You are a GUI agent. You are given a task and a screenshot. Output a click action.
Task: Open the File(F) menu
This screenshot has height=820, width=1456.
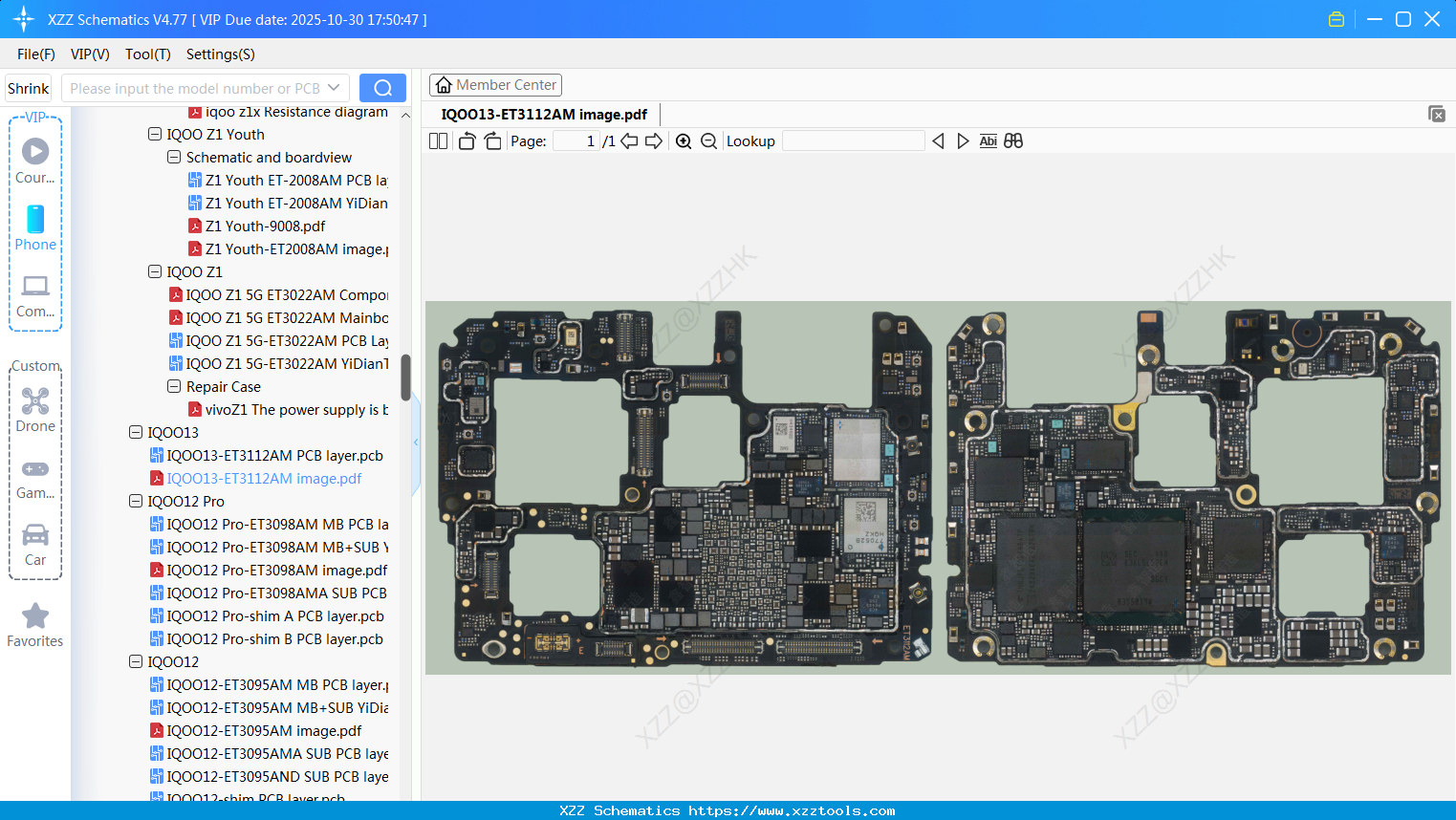click(36, 54)
